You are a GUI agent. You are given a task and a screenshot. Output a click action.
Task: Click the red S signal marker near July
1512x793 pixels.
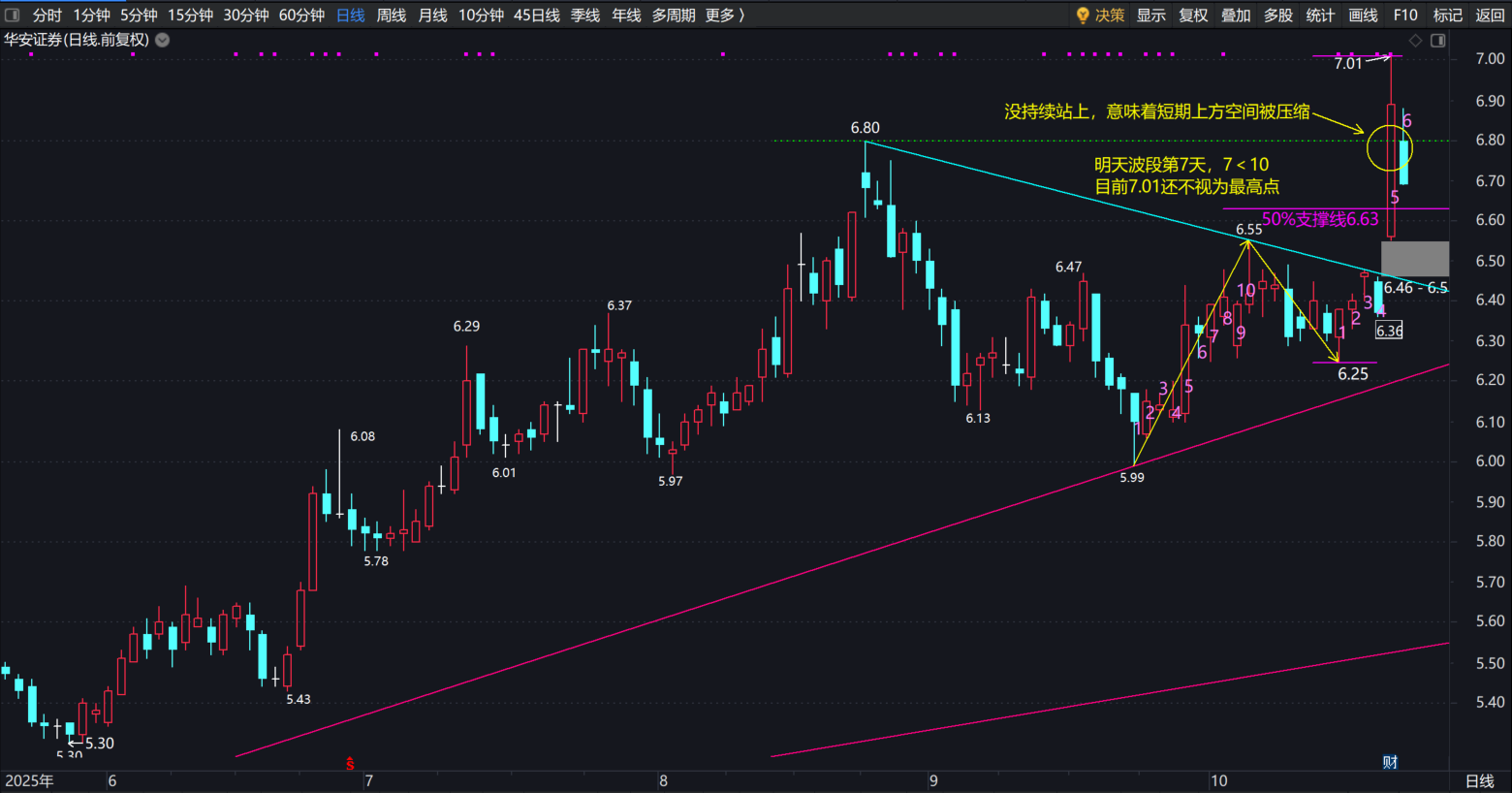coord(350,764)
